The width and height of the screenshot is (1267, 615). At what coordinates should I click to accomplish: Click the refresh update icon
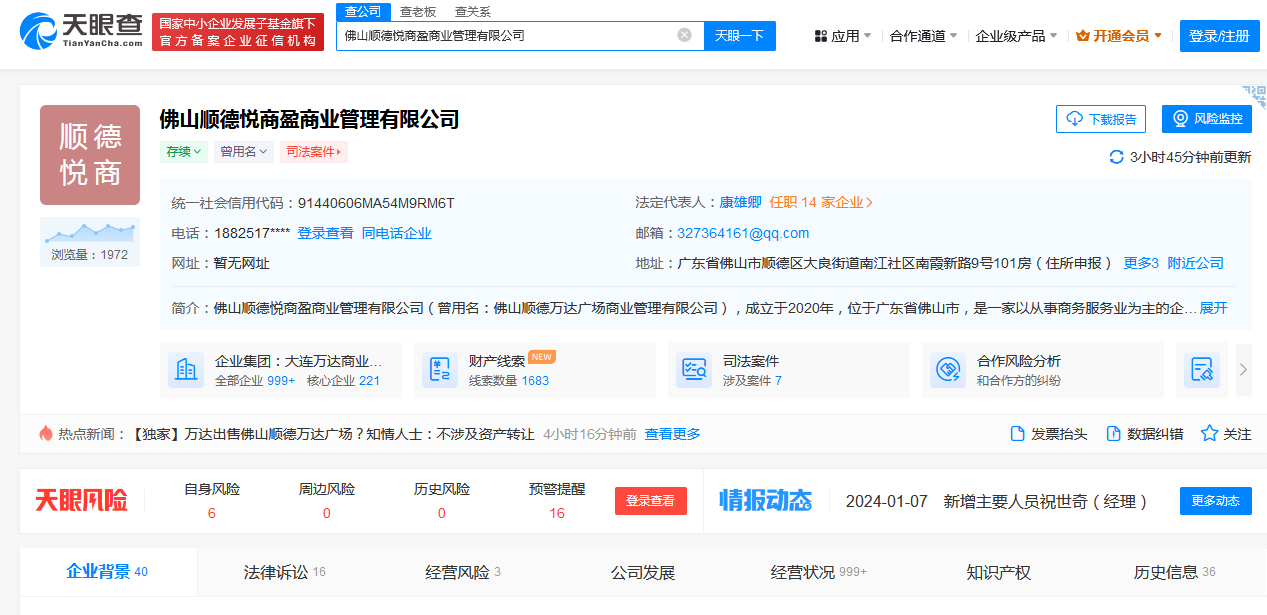pos(1116,157)
